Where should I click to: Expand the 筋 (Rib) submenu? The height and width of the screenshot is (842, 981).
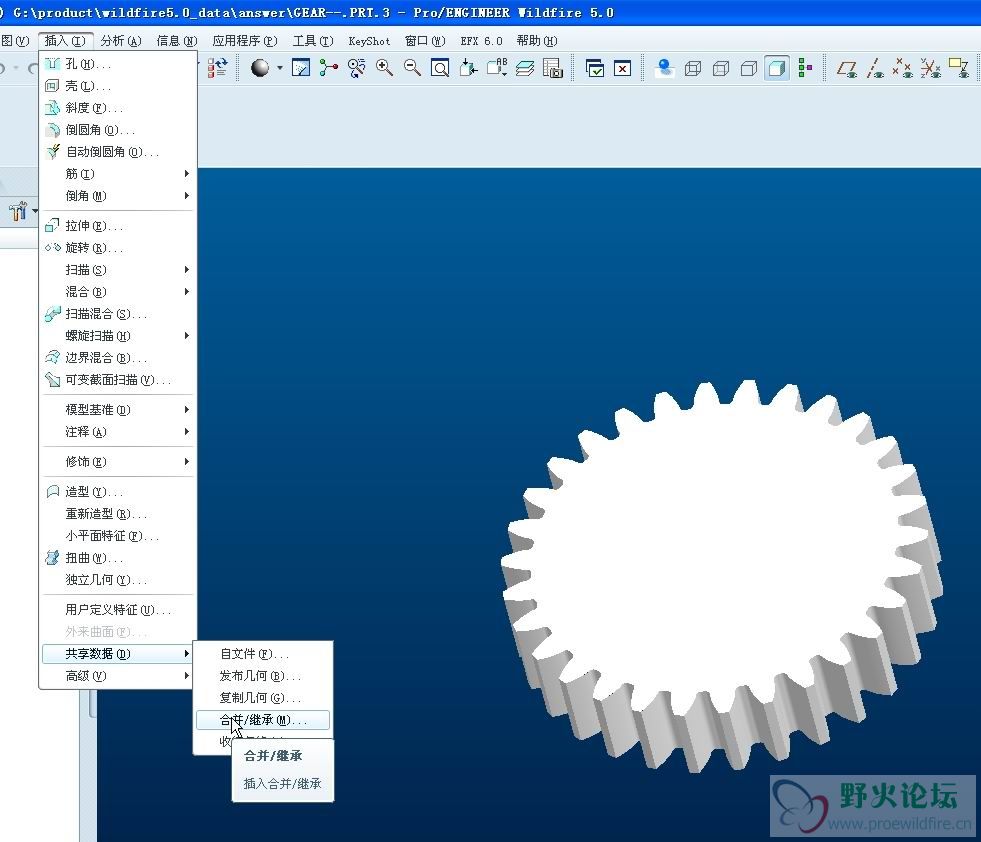[x=118, y=173]
